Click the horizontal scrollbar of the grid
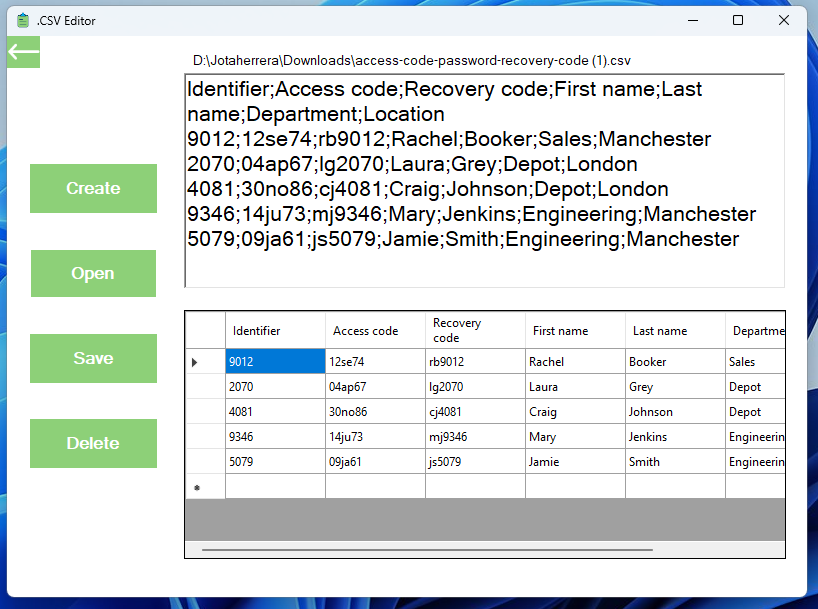The image size is (818, 609). pos(427,550)
